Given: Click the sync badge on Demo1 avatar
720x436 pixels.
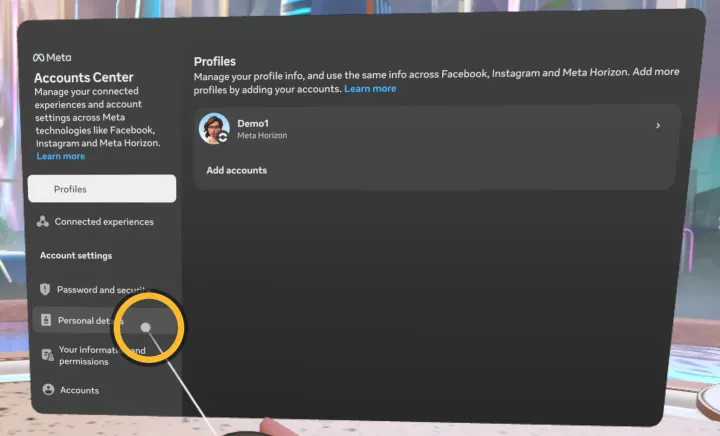Looking at the screenshot, I should [223, 137].
